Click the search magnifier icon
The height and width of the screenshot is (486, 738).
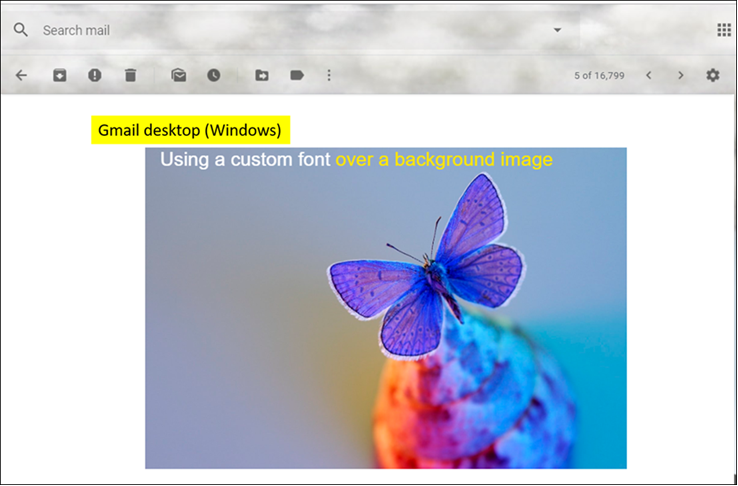pyautogui.click(x=21, y=30)
